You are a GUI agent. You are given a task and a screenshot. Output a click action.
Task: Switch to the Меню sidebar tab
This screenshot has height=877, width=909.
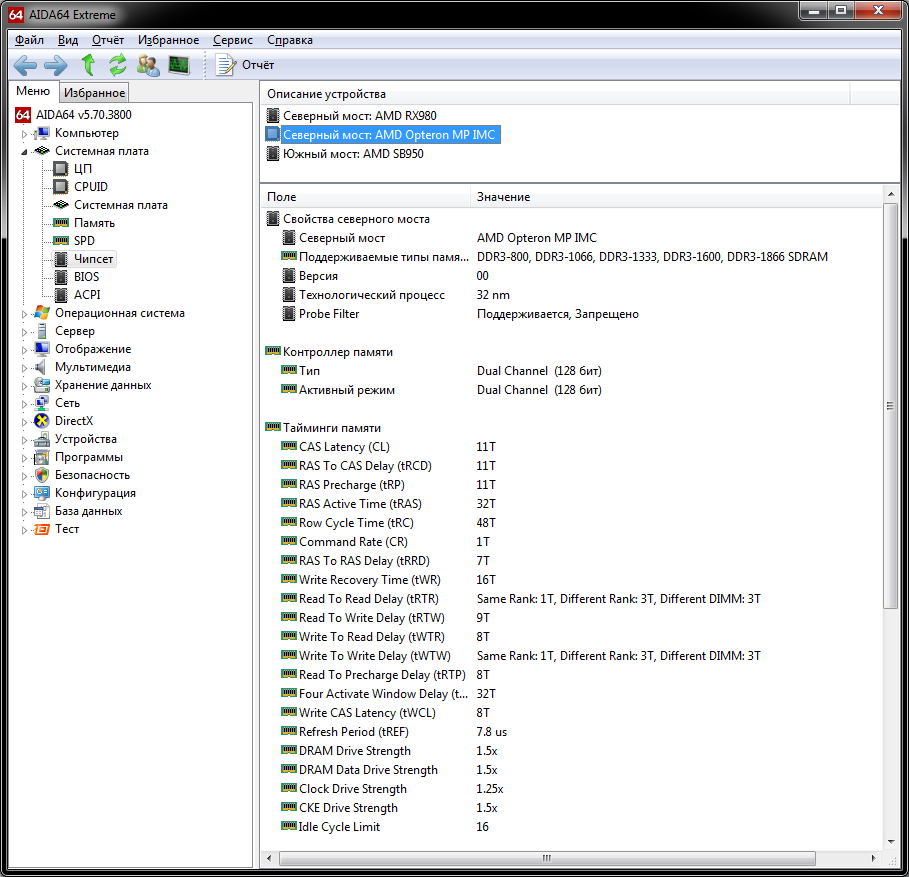point(33,91)
